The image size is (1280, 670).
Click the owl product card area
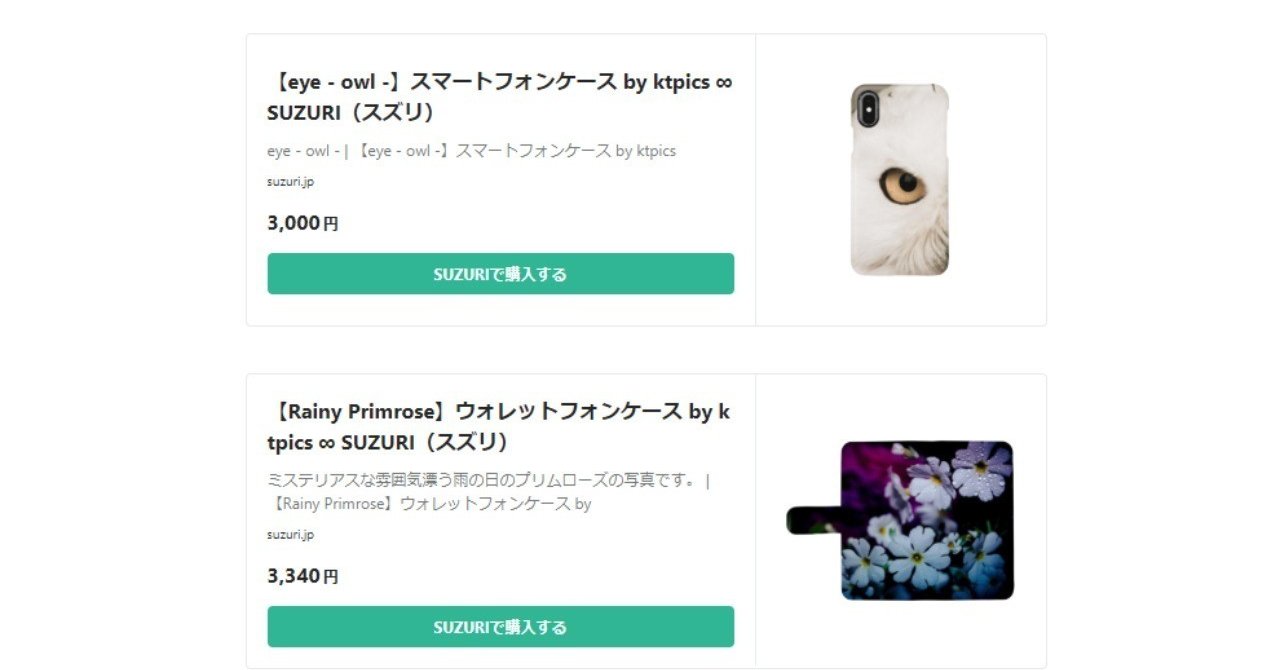tap(646, 180)
